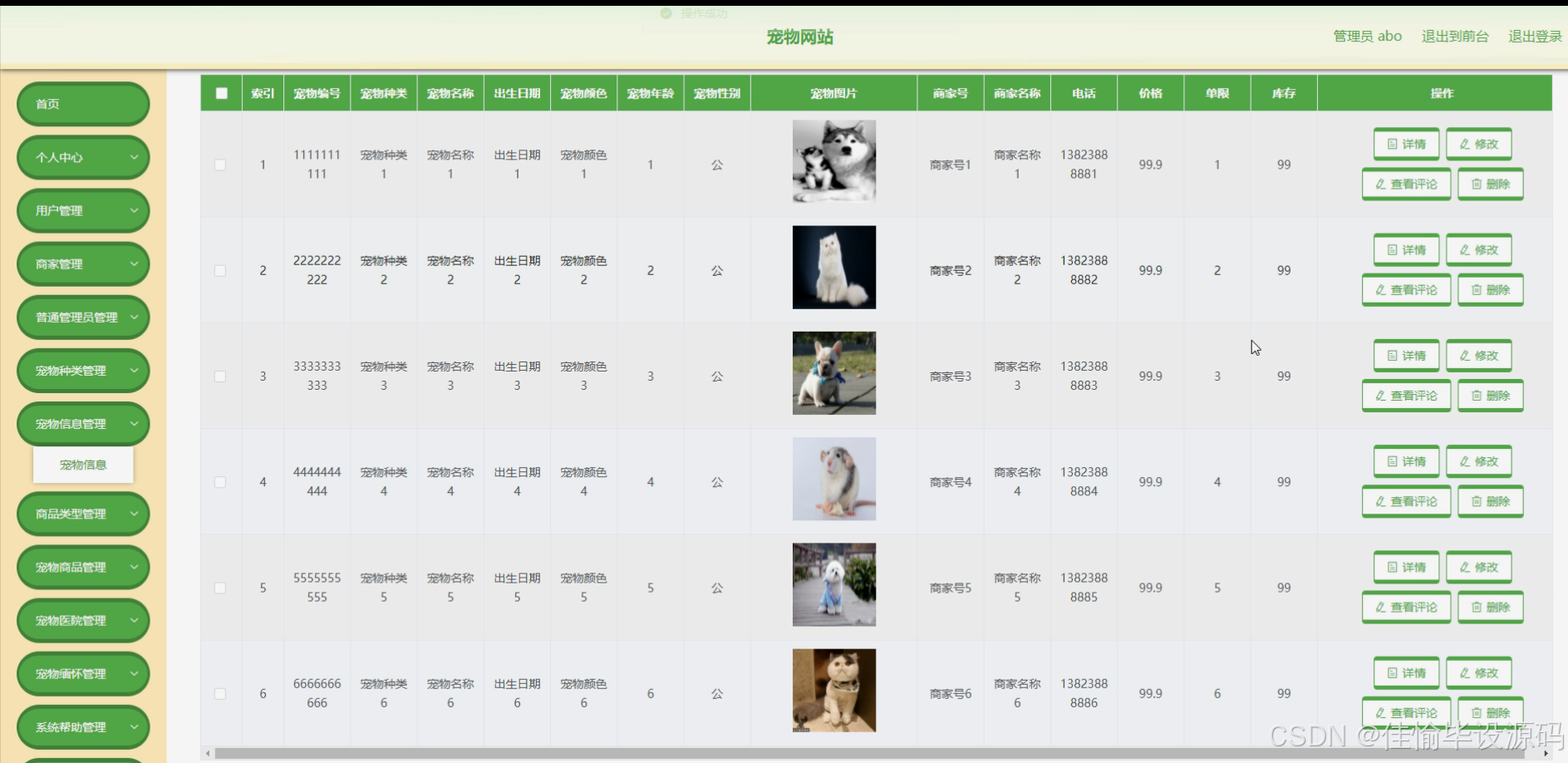This screenshot has height=763, width=1568.
Task: Edit pet row 1 with 修改 button
Action: 1478,144
